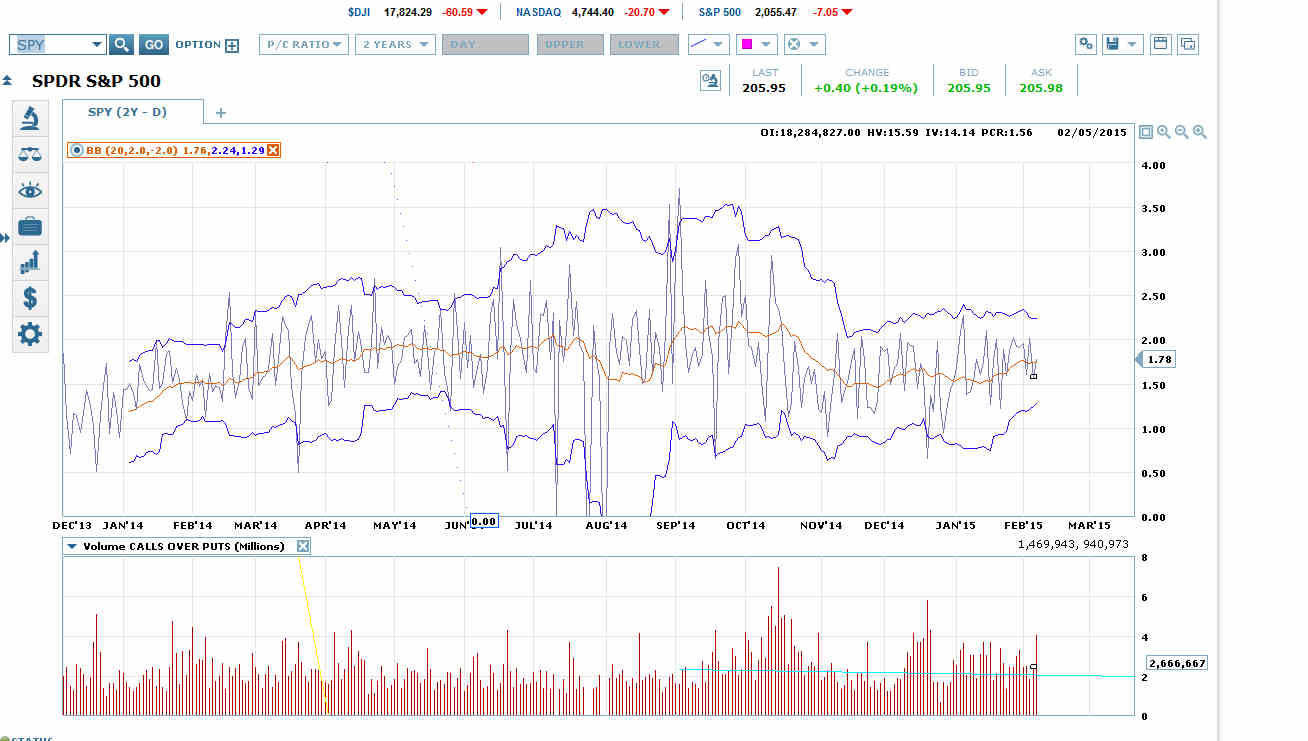Open the line style dropdown
The image size is (1308, 741).
coord(707,44)
